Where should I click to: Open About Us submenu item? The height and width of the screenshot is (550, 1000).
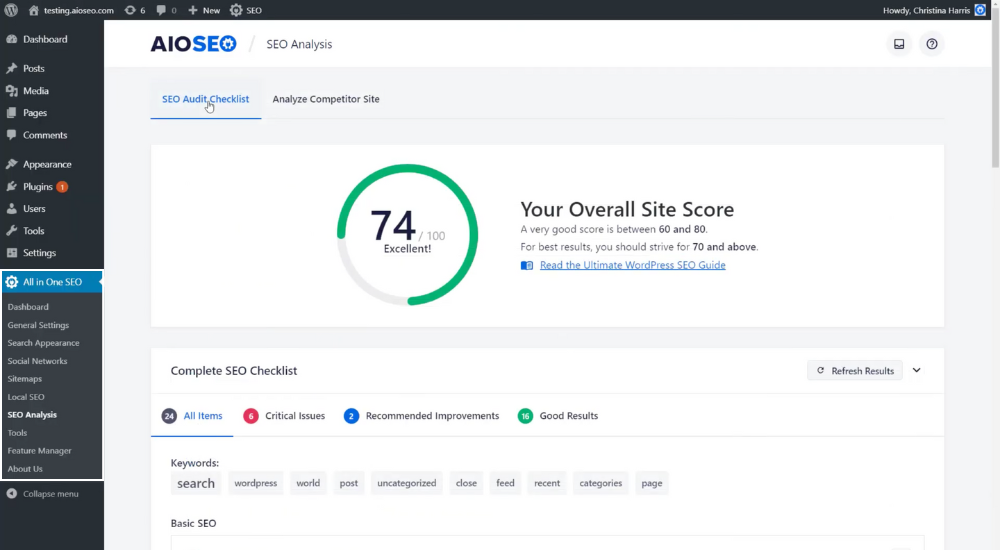pyautogui.click(x=25, y=468)
